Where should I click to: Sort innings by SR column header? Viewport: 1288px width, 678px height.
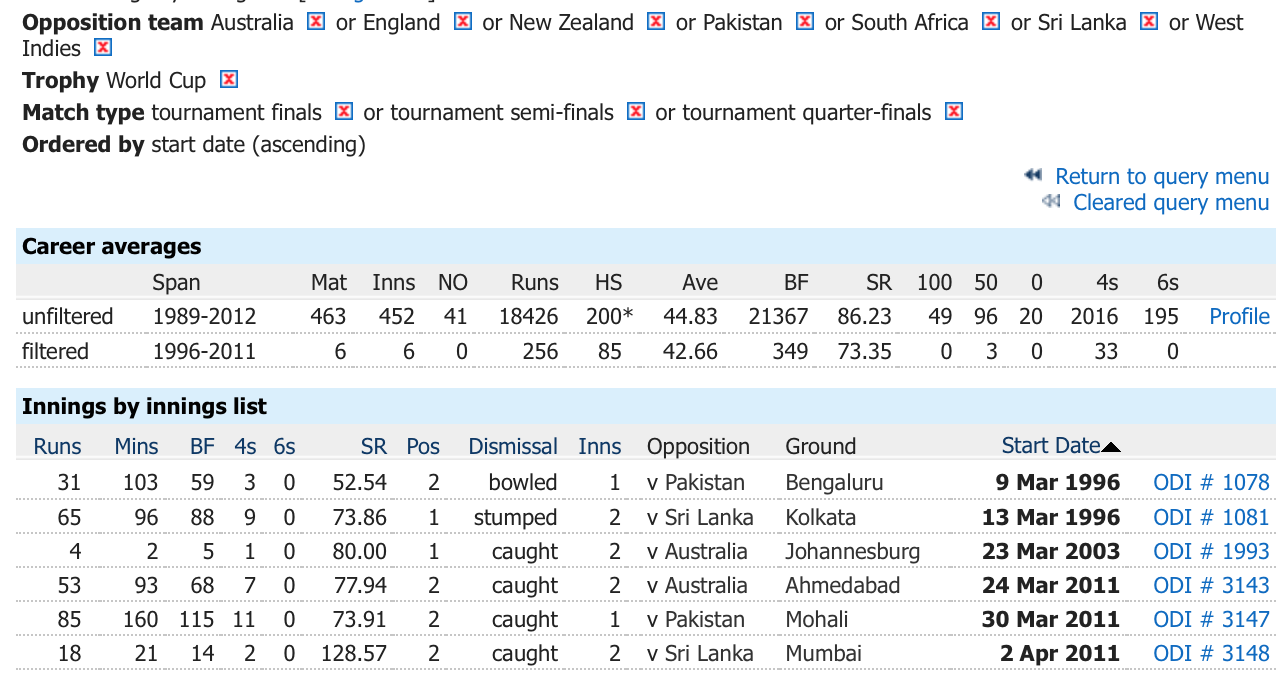click(374, 446)
